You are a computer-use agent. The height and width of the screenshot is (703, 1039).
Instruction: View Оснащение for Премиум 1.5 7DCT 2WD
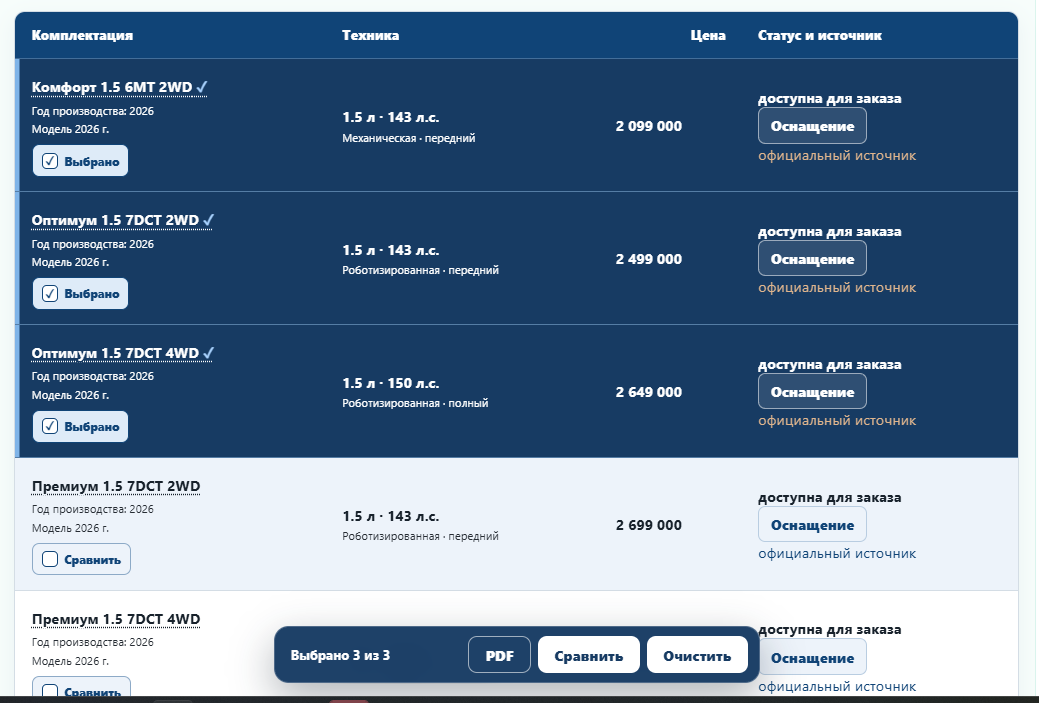812,525
